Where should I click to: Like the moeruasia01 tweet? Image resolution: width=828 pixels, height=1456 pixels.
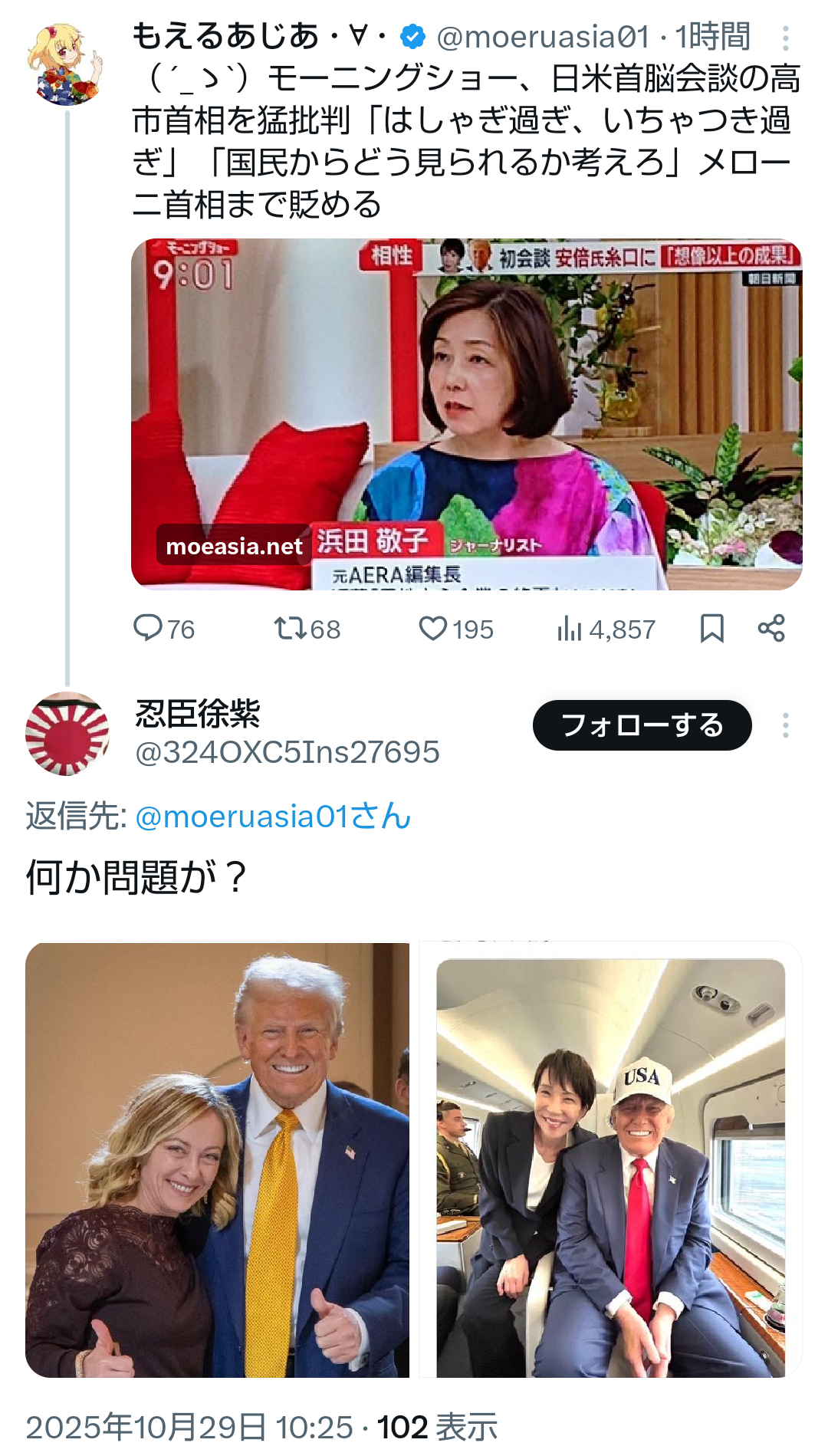click(456, 629)
